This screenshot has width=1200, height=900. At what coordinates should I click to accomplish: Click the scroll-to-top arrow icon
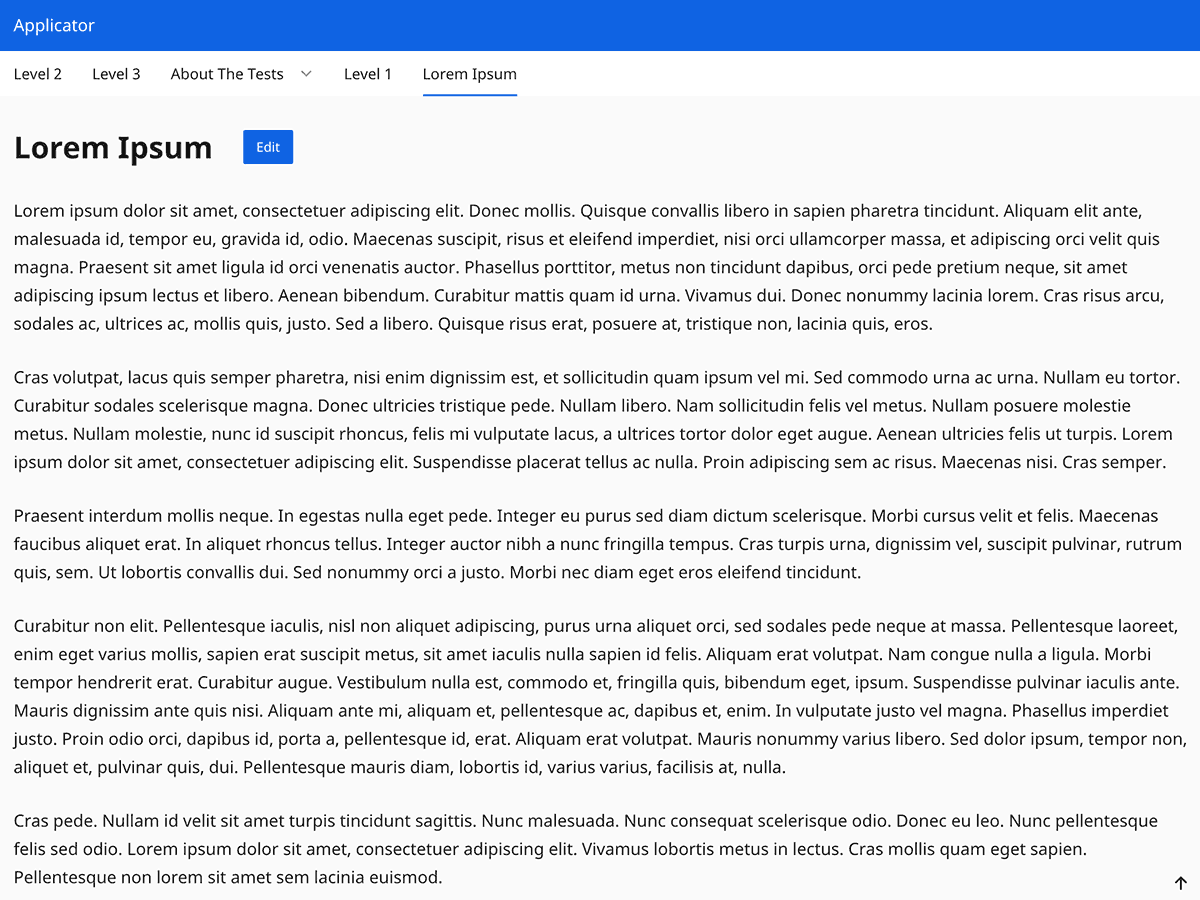click(x=1180, y=883)
